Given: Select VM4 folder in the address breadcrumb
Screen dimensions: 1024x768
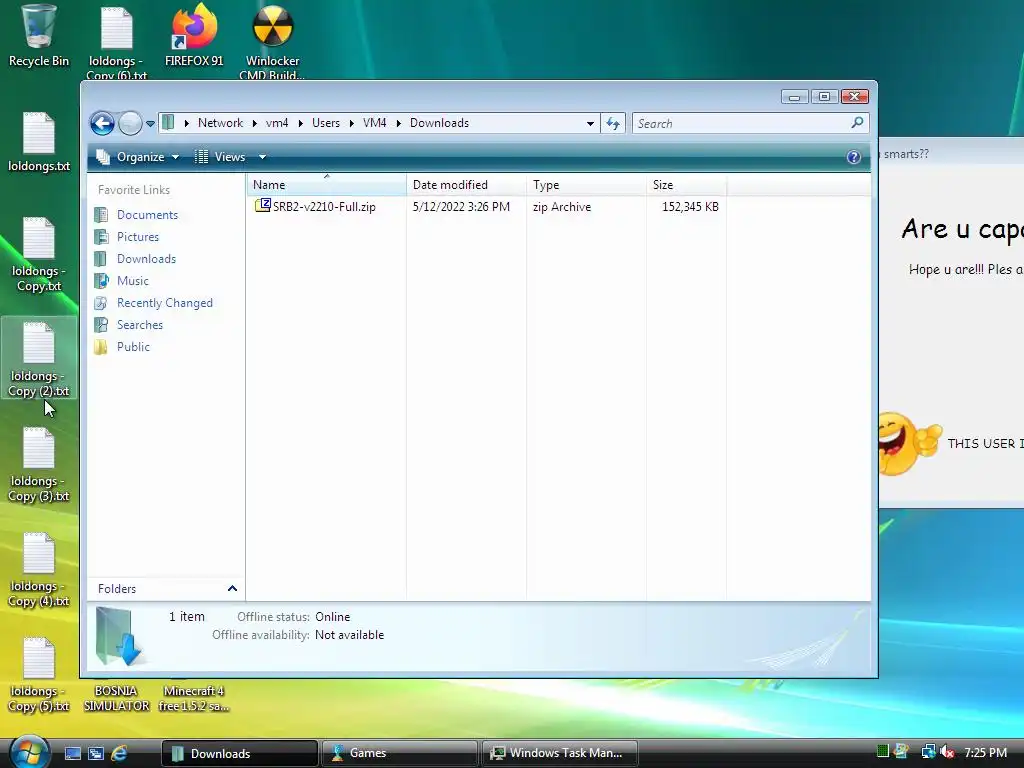Looking at the screenshot, I should 374,123.
